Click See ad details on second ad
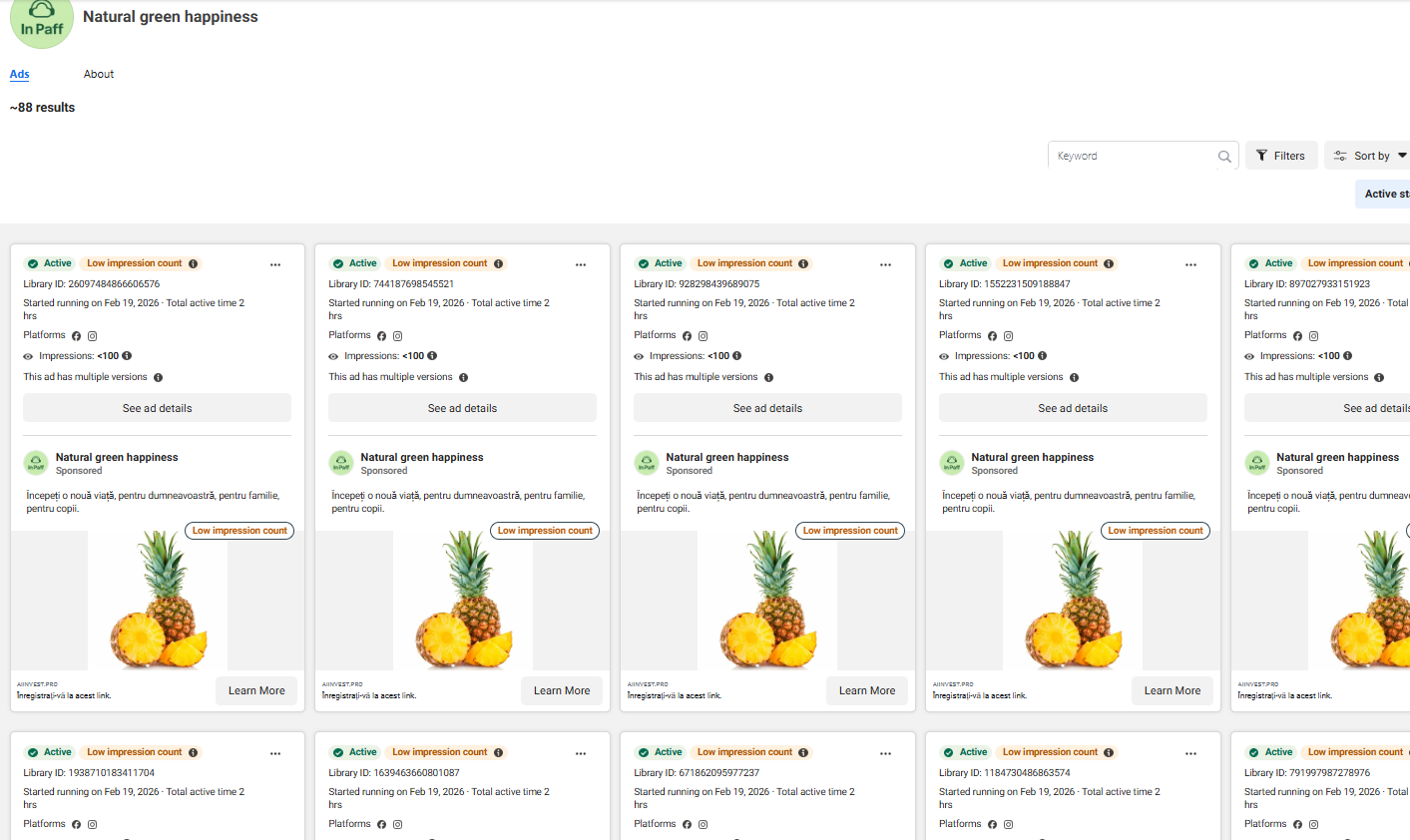This screenshot has height=840, width=1410. pyautogui.click(x=462, y=408)
